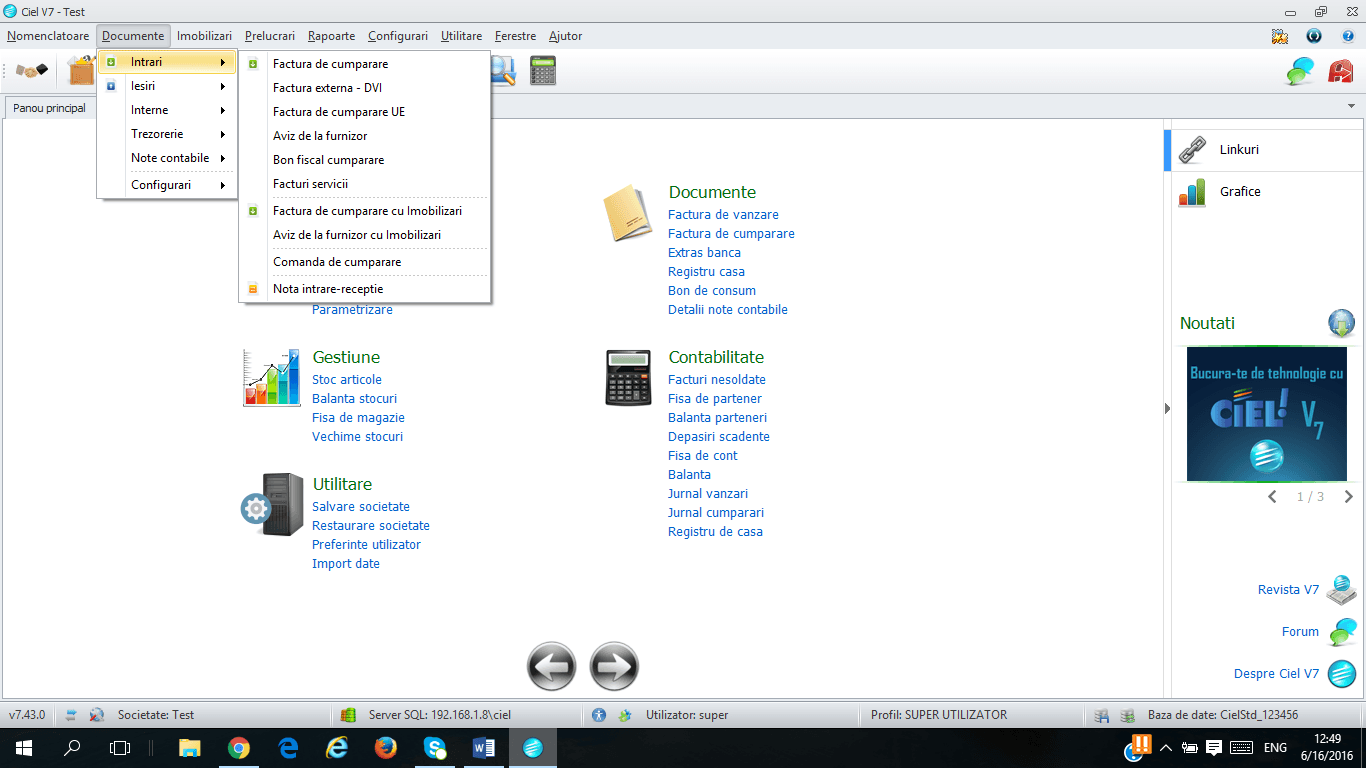Open Skype from the Windows taskbar
Image resolution: width=1366 pixels, height=768 pixels.
[434, 747]
